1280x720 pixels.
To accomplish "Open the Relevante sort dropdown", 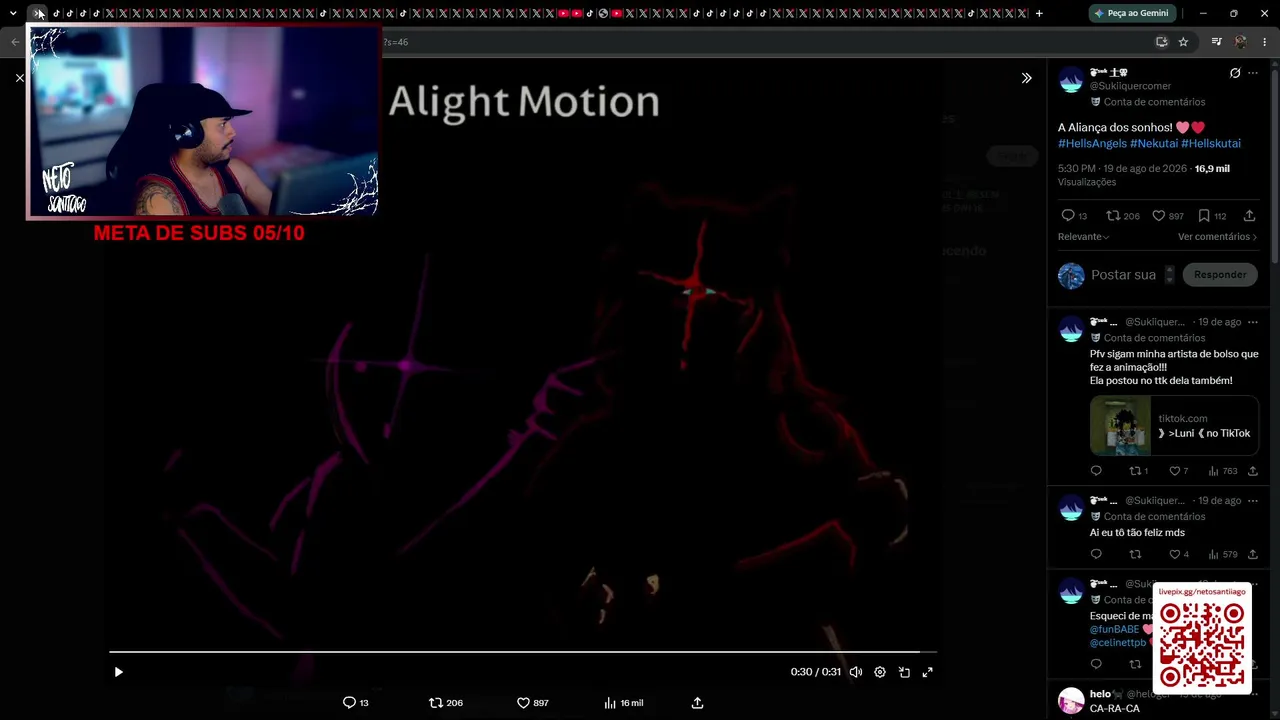I will pyautogui.click(x=1083, y=237).
